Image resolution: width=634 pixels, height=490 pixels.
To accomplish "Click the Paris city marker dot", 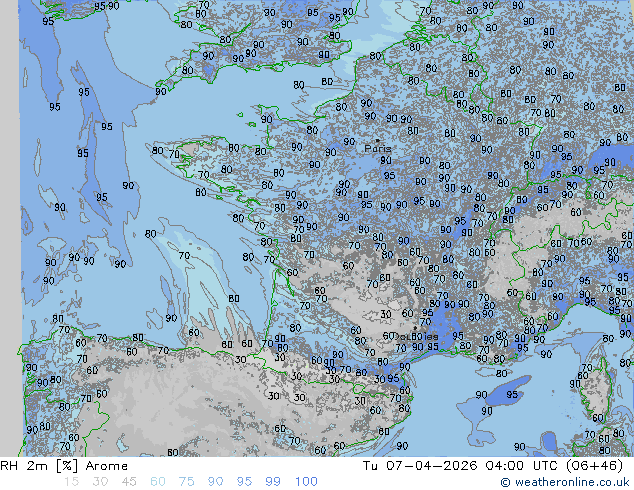I will click(377, 141).
